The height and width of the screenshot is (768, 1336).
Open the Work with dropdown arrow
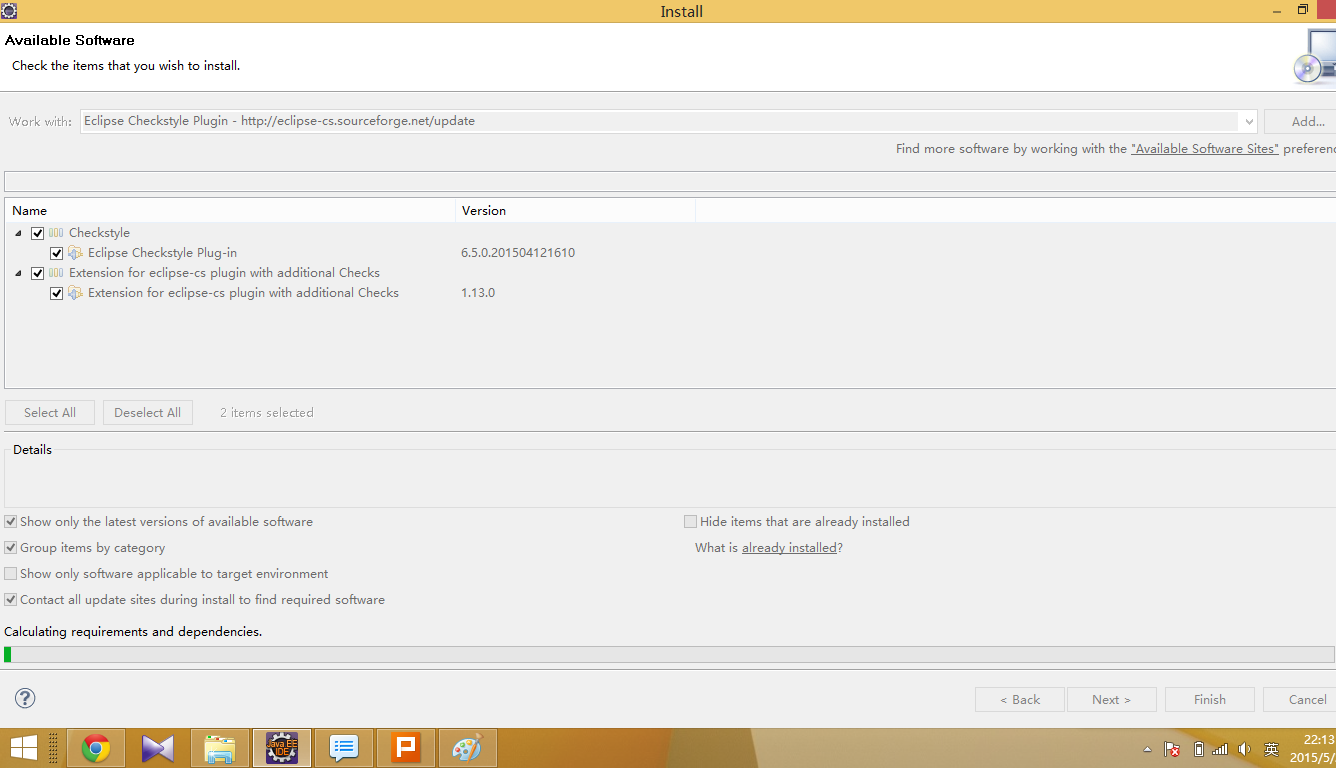tap(1247, 122)
